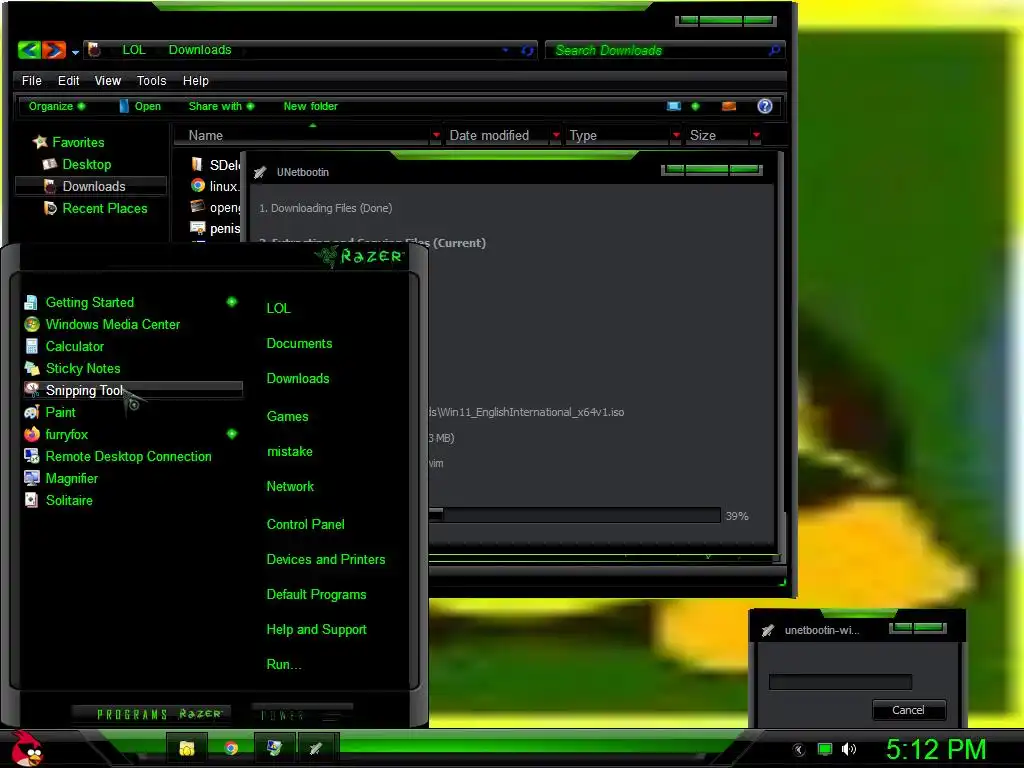Click the Open toolbar button
Viewport: 1024px width, 768px height.
[140, 106]
